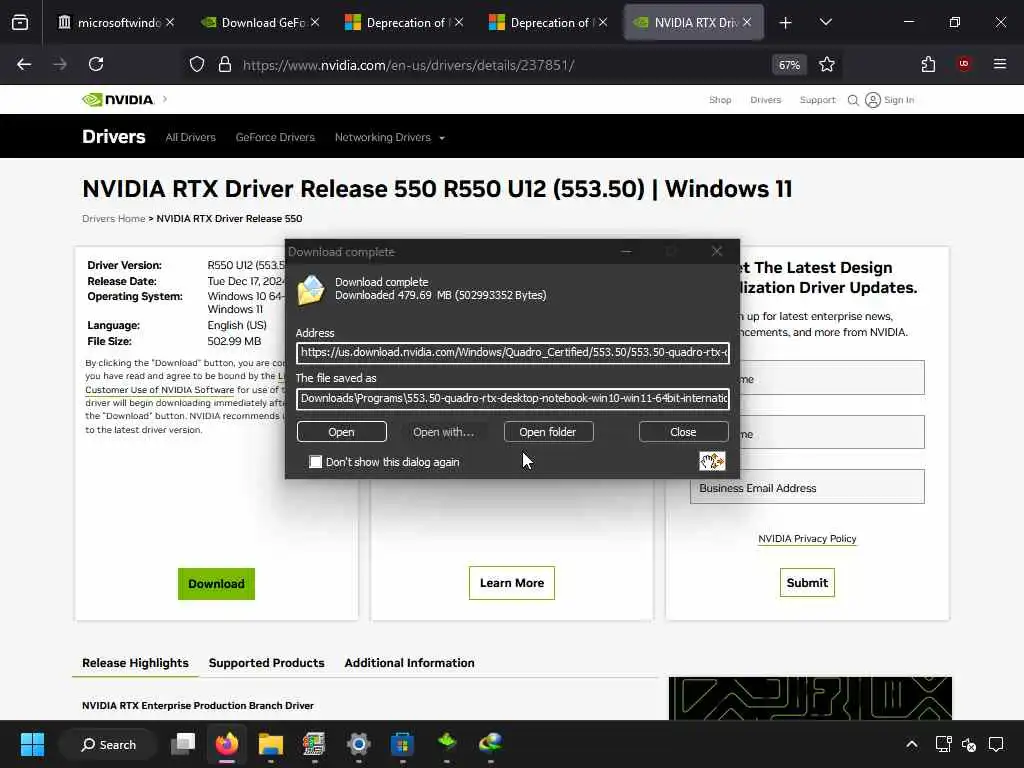
Task: Open Customer Use of NVIDIA Software link
Action: 159,390
